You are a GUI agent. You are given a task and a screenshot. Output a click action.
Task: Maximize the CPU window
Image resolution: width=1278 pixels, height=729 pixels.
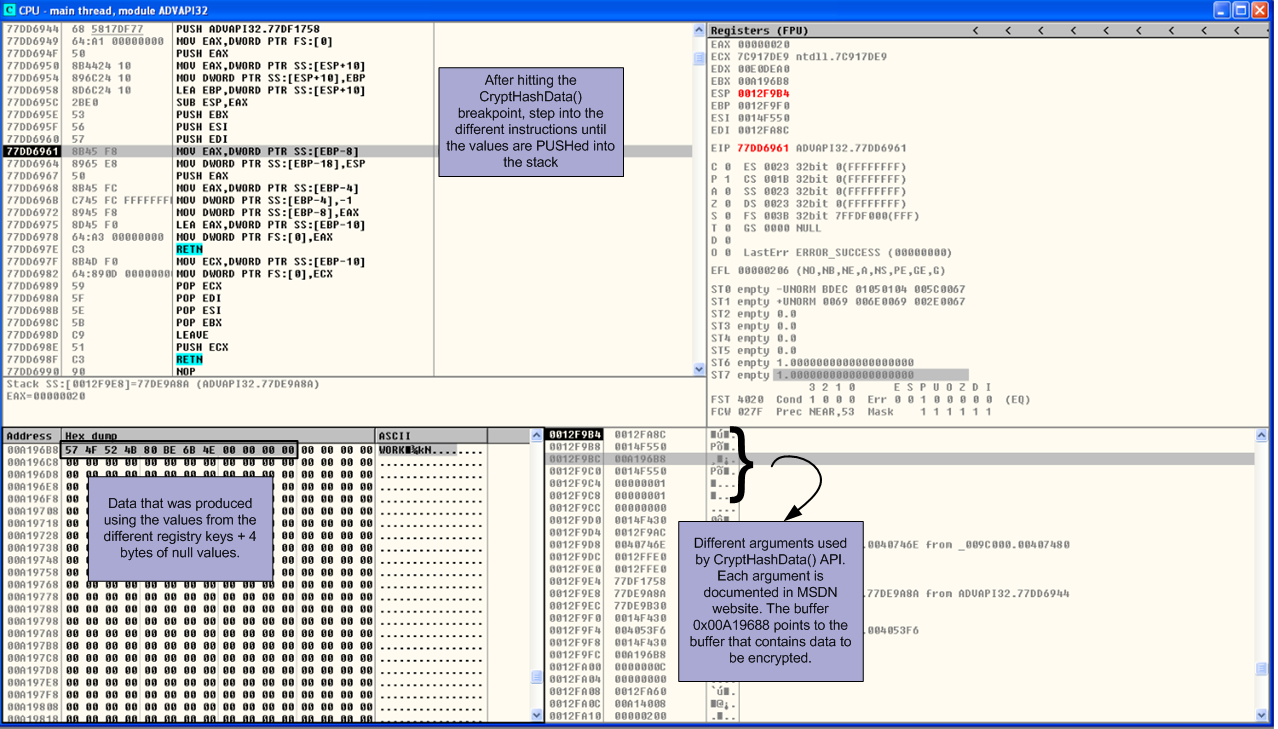[x=1242, y=10]
